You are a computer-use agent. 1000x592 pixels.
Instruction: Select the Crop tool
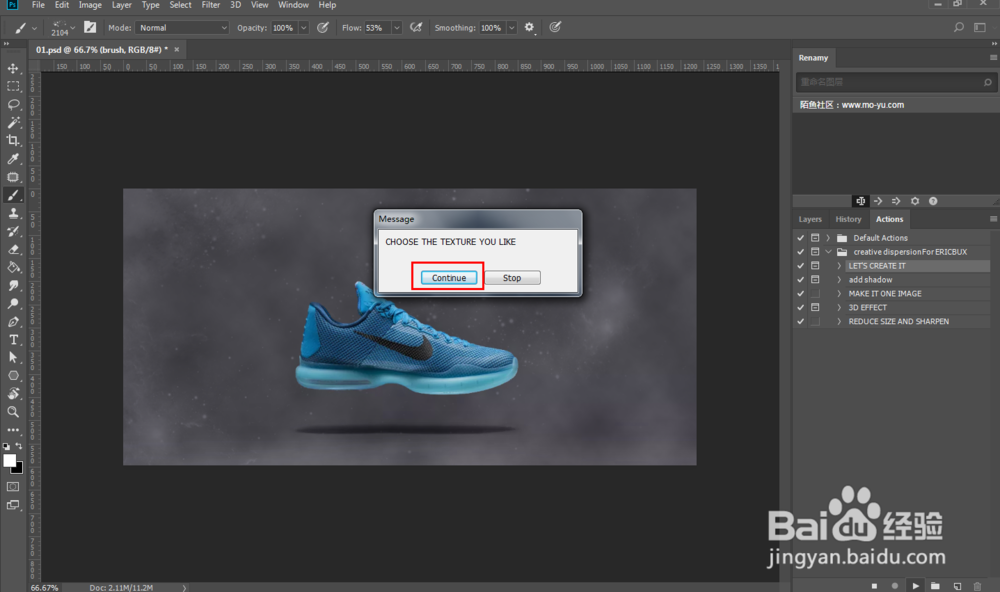point(13,140)
